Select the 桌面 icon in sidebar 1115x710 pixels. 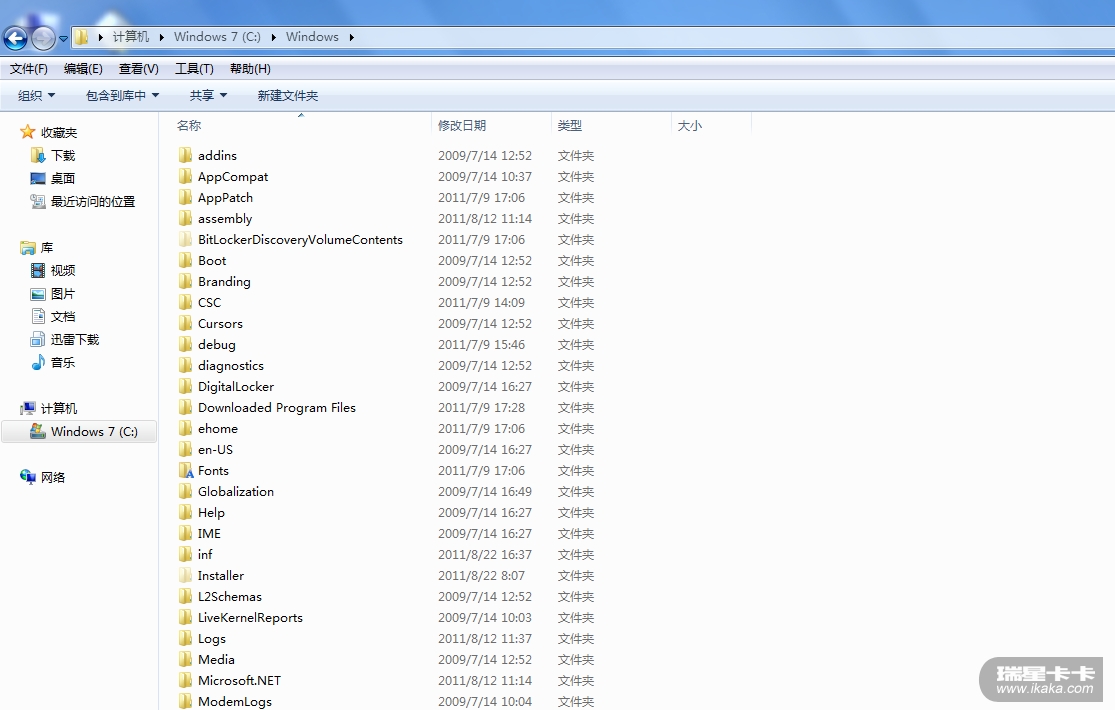[x=38, y=178]
